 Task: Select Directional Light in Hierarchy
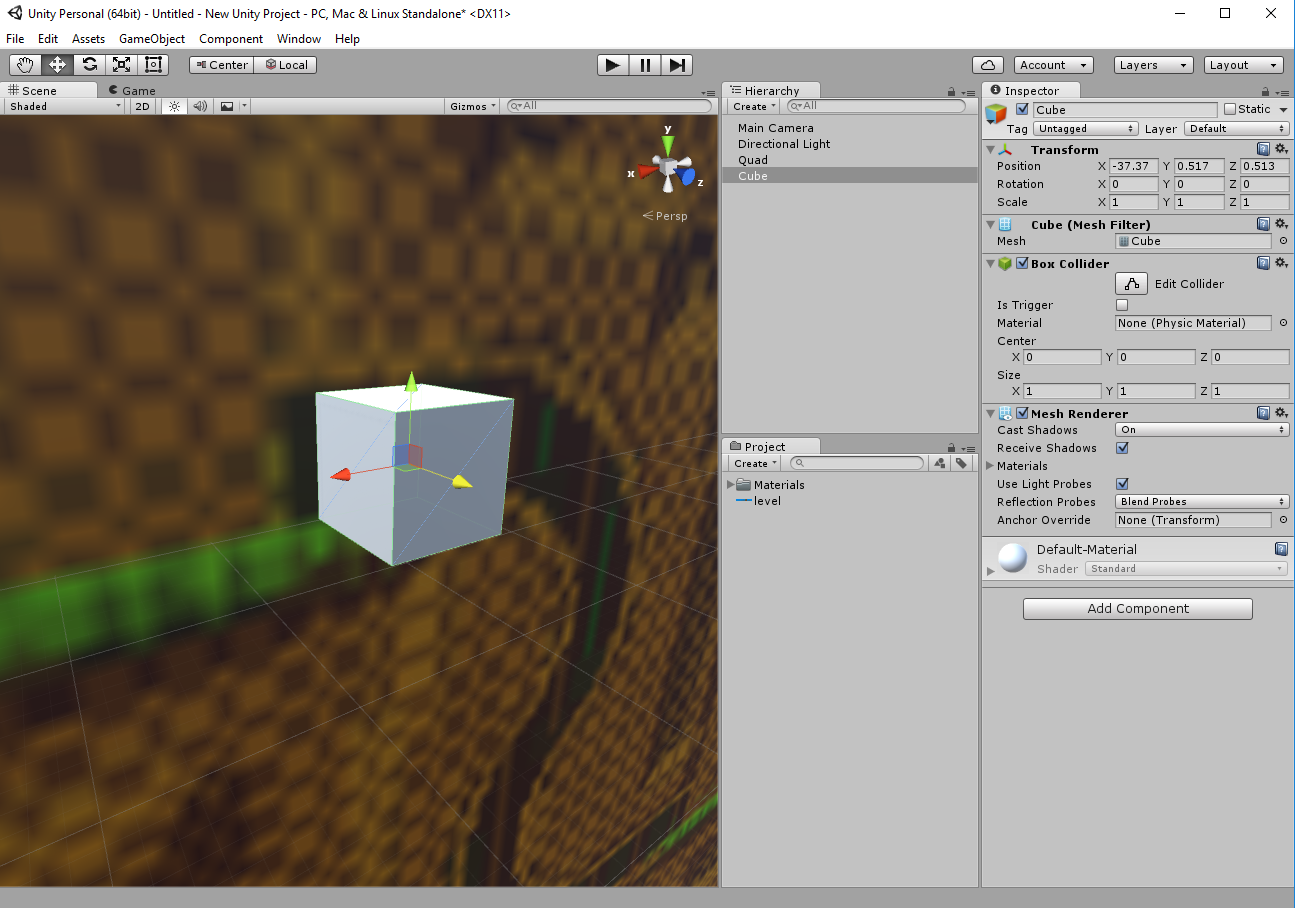[x=784, y=144]
